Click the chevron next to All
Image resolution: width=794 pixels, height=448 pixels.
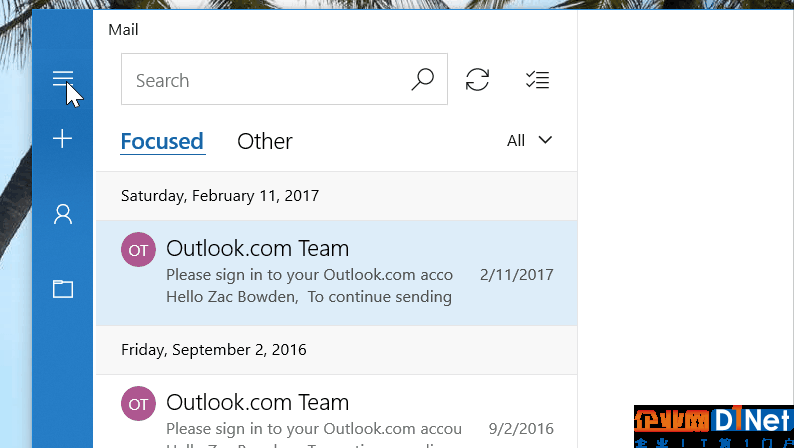pos(545,140)
